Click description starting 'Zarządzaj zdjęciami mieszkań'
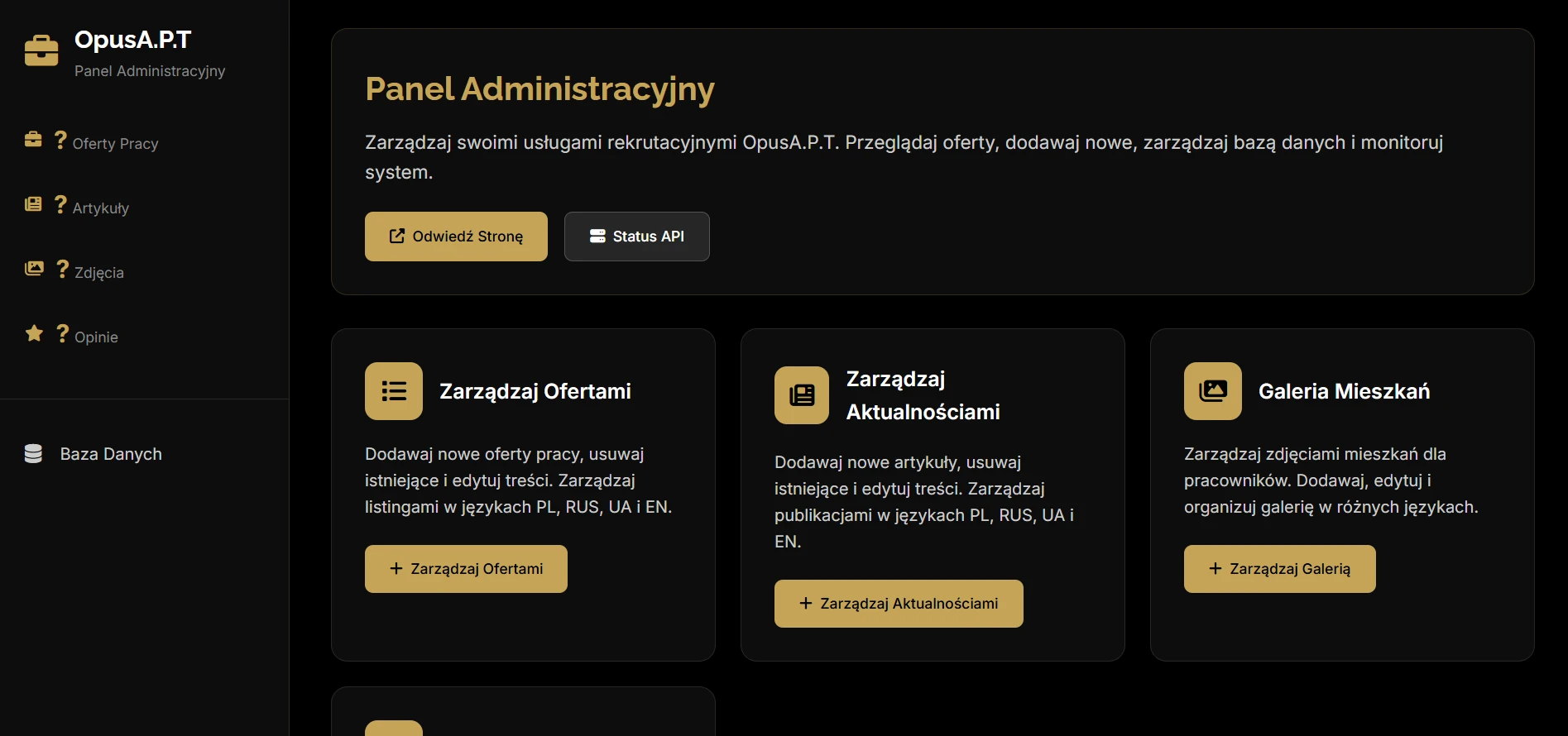This screenshot has width=1568, height=736. pyautogui.click(x=1331, y=480)
